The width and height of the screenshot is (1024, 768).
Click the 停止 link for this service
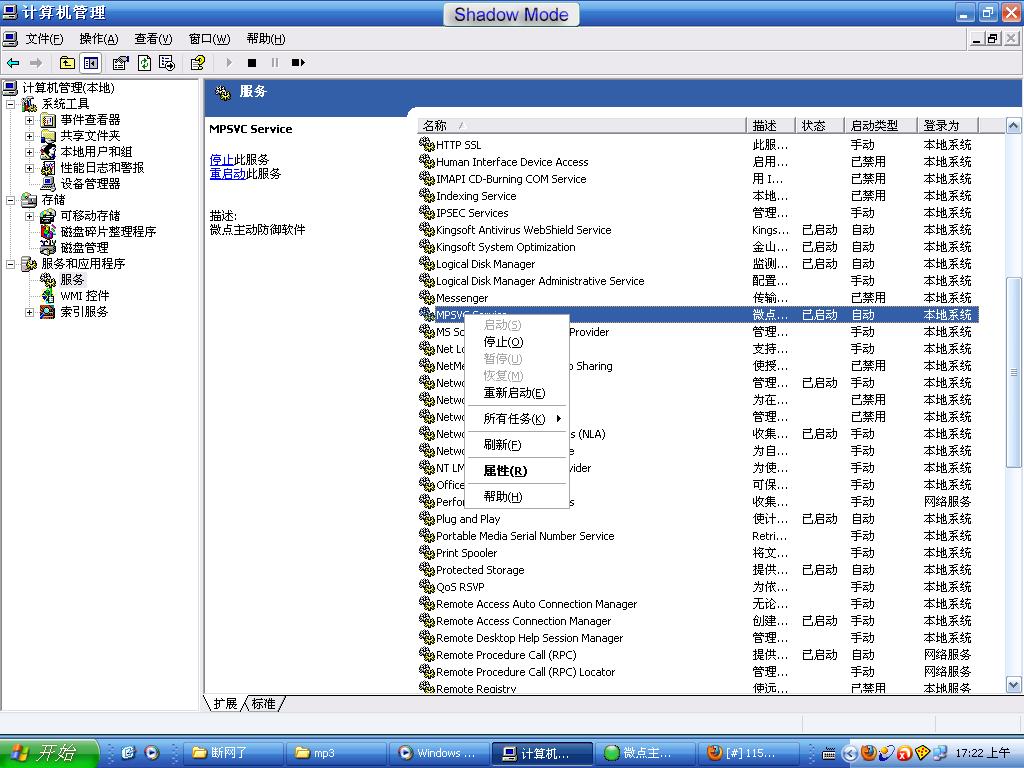tap(221, 160)
